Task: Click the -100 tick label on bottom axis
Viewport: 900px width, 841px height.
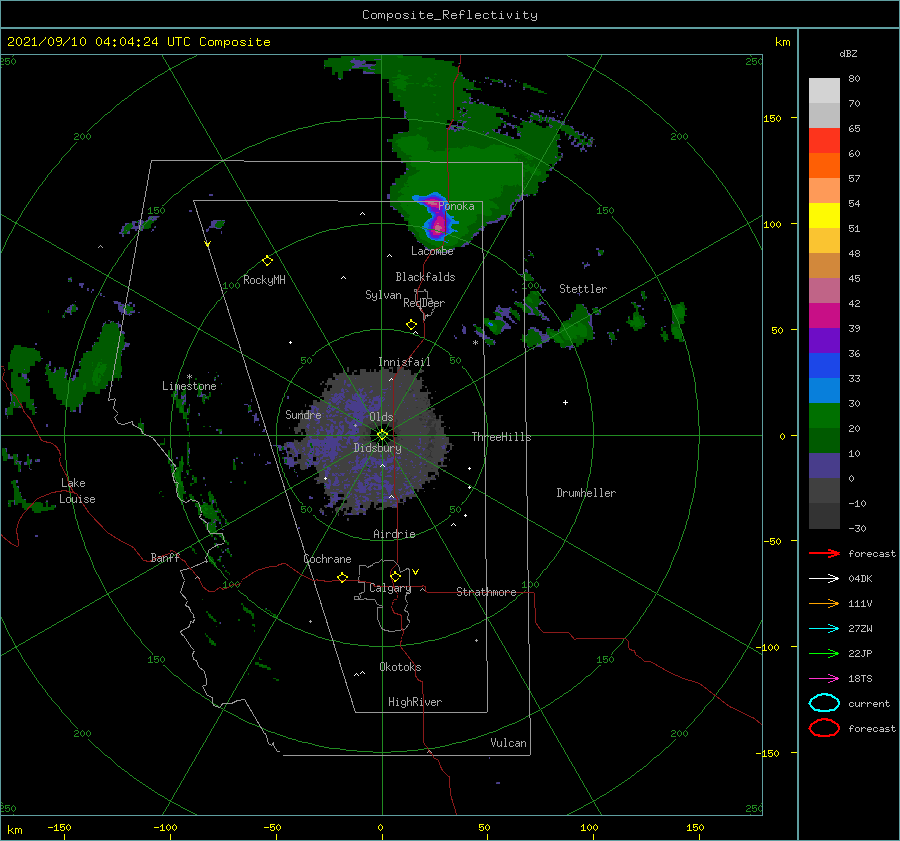Action: click(x=165, y=828)
